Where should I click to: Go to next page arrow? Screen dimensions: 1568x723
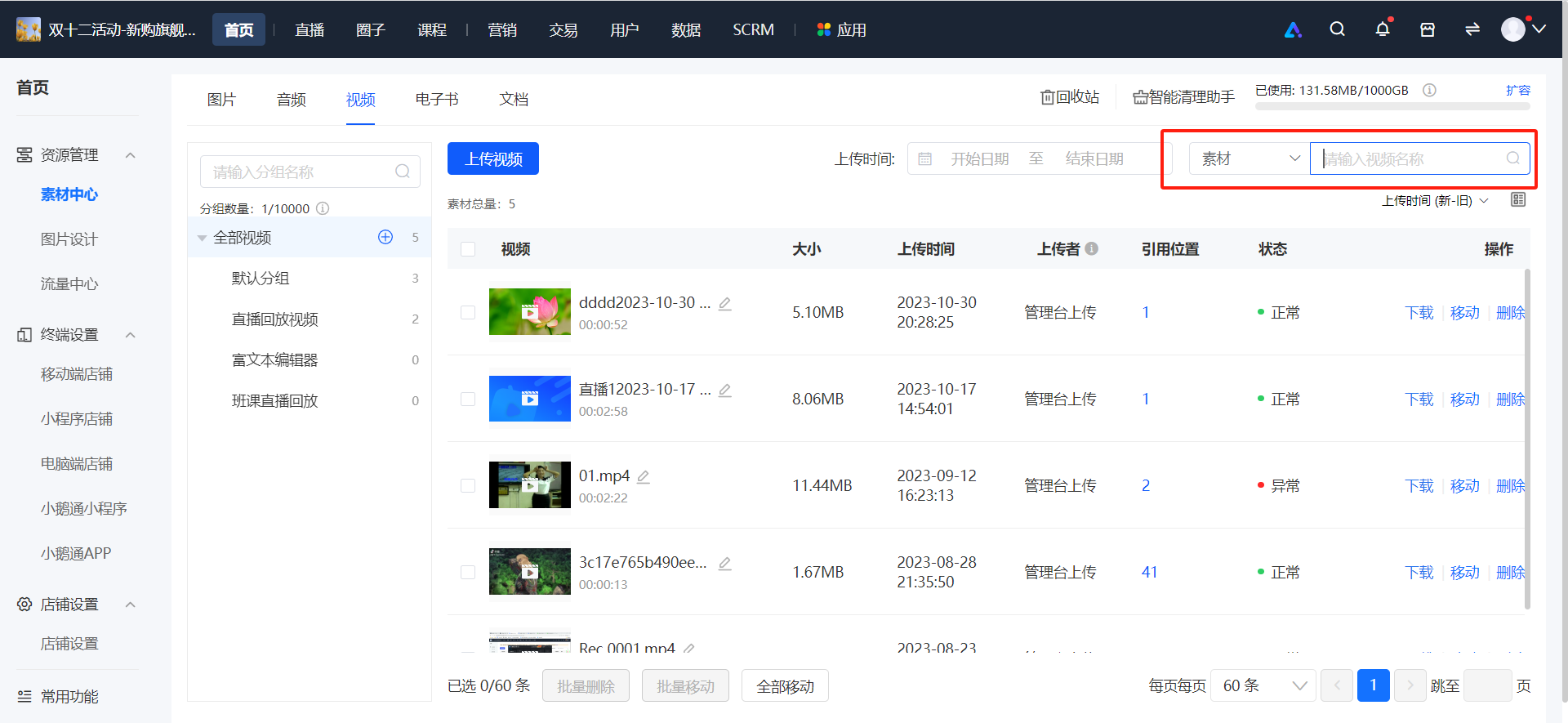1410,685
